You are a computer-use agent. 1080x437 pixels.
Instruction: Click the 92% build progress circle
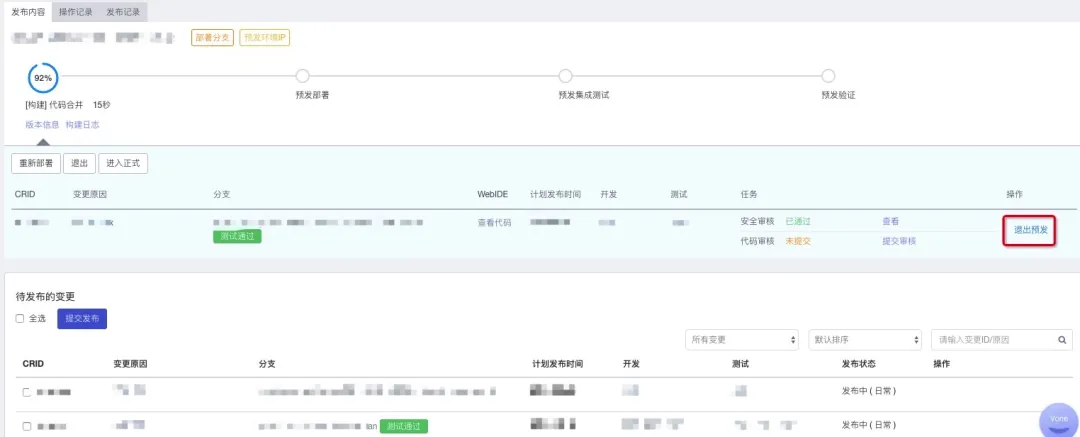[x=43, y=77]
